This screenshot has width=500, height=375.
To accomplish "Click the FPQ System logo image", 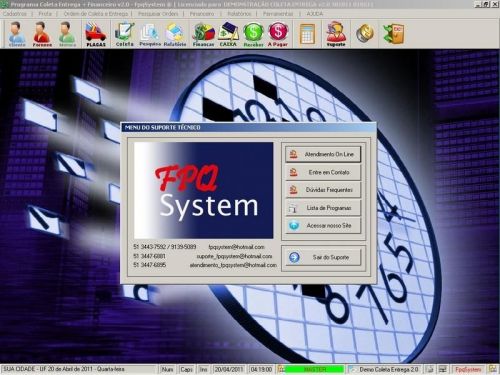I will point(203,190).
